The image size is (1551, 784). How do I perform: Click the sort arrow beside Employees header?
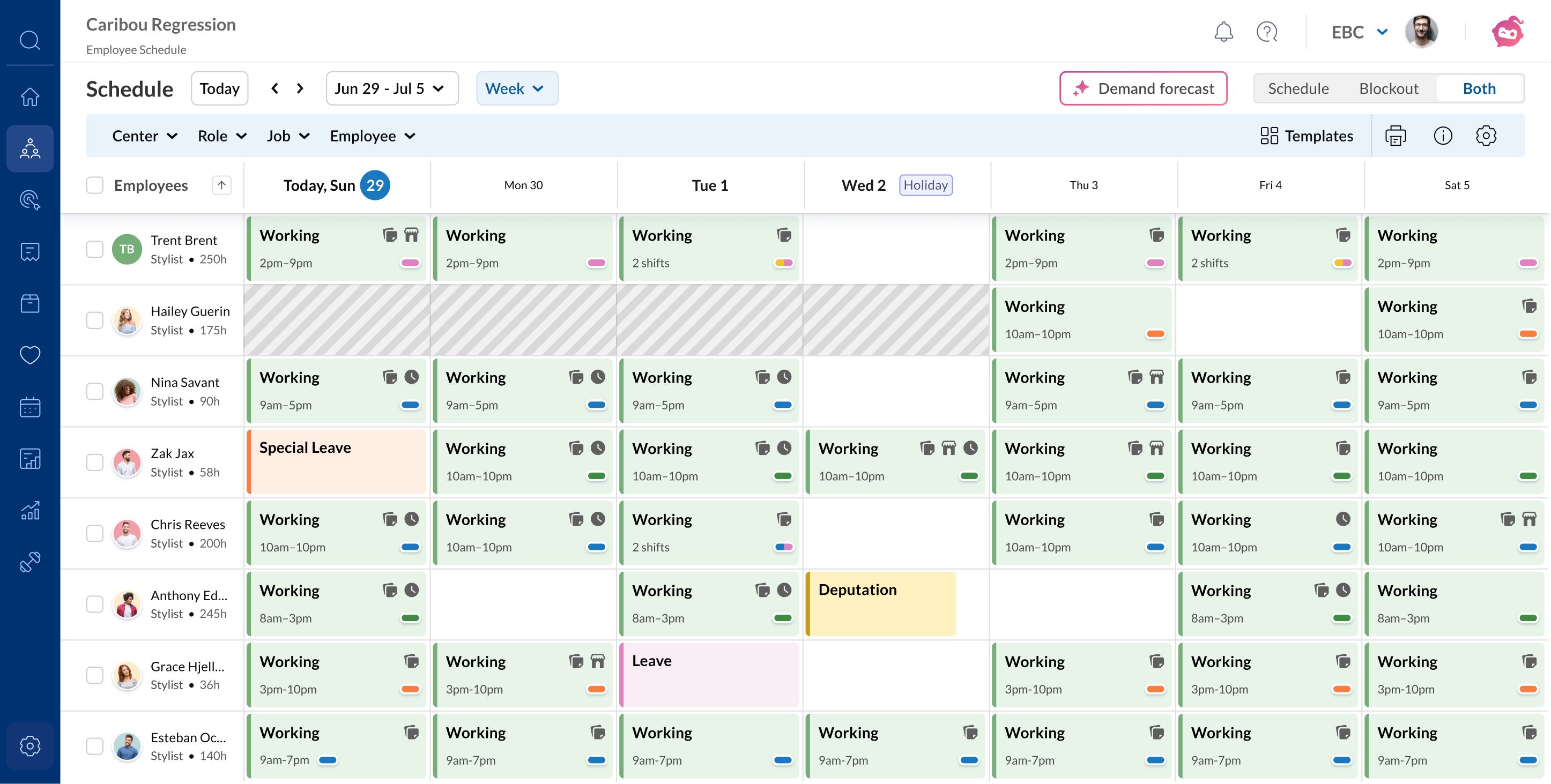pos(221,185)
